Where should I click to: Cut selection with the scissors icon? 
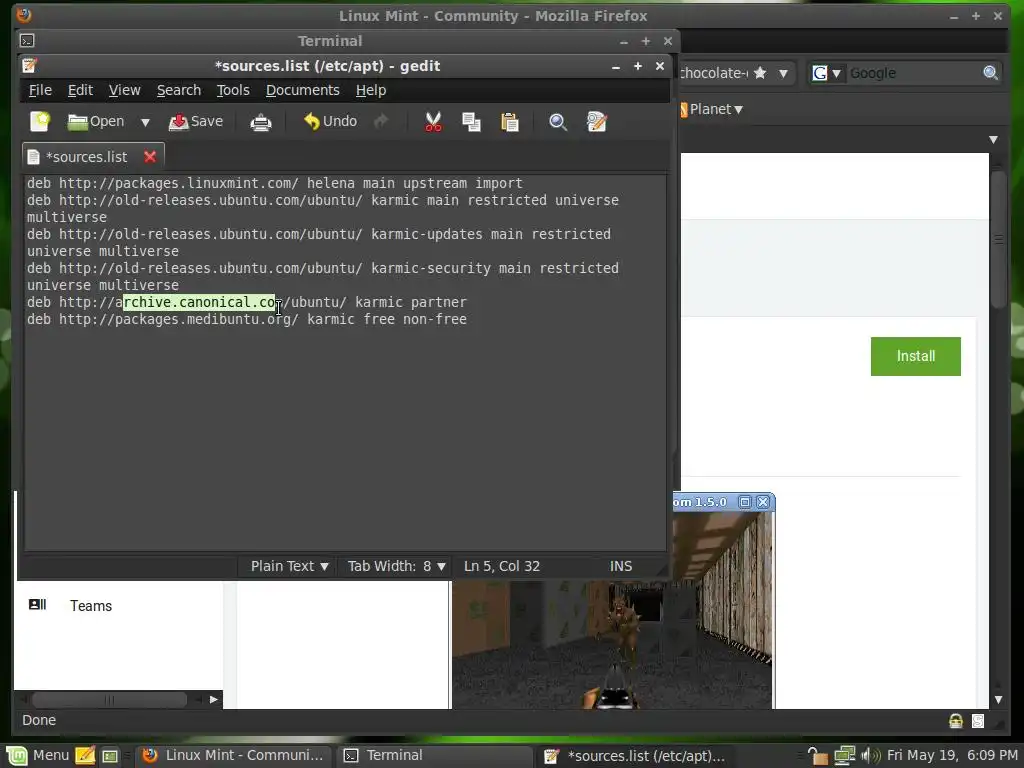[x=433, y=122]
